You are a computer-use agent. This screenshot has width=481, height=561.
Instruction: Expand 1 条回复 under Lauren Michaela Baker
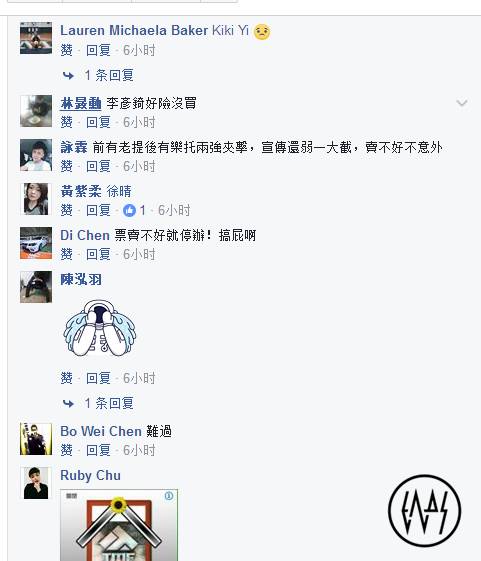pyautogui.click(x=109, y=75)
